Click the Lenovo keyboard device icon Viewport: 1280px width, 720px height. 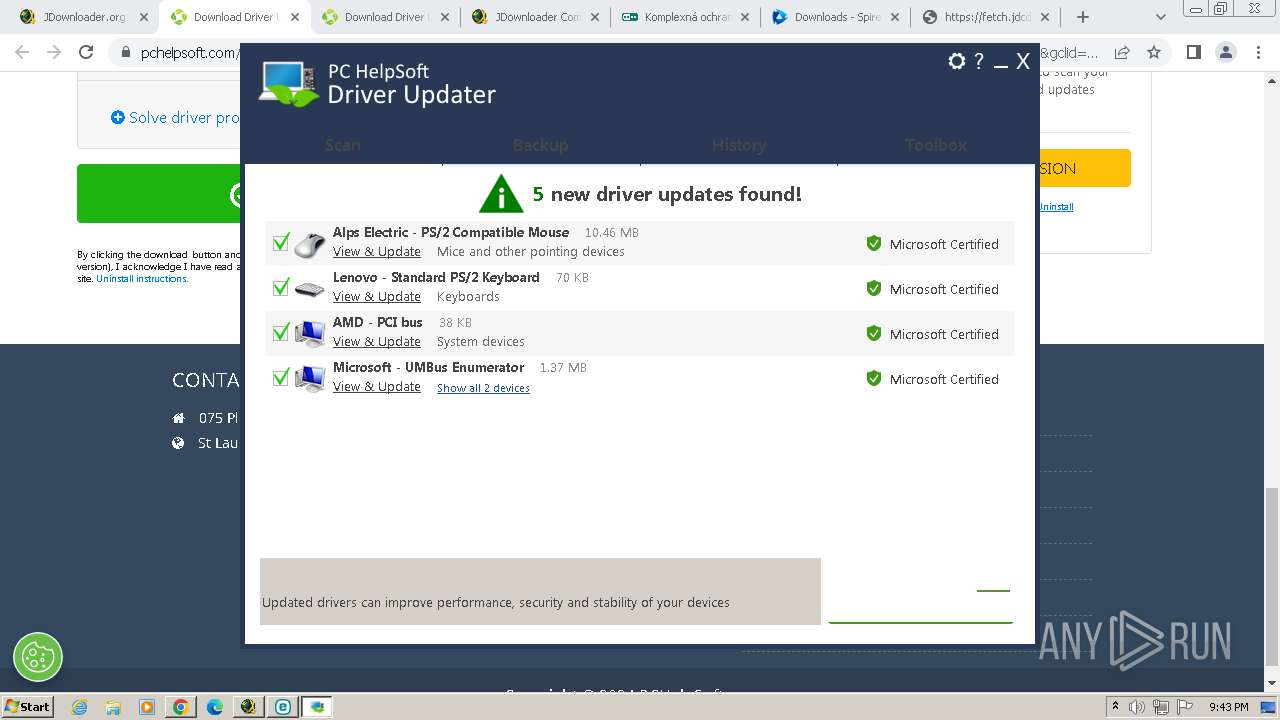(x=310, y=289)
